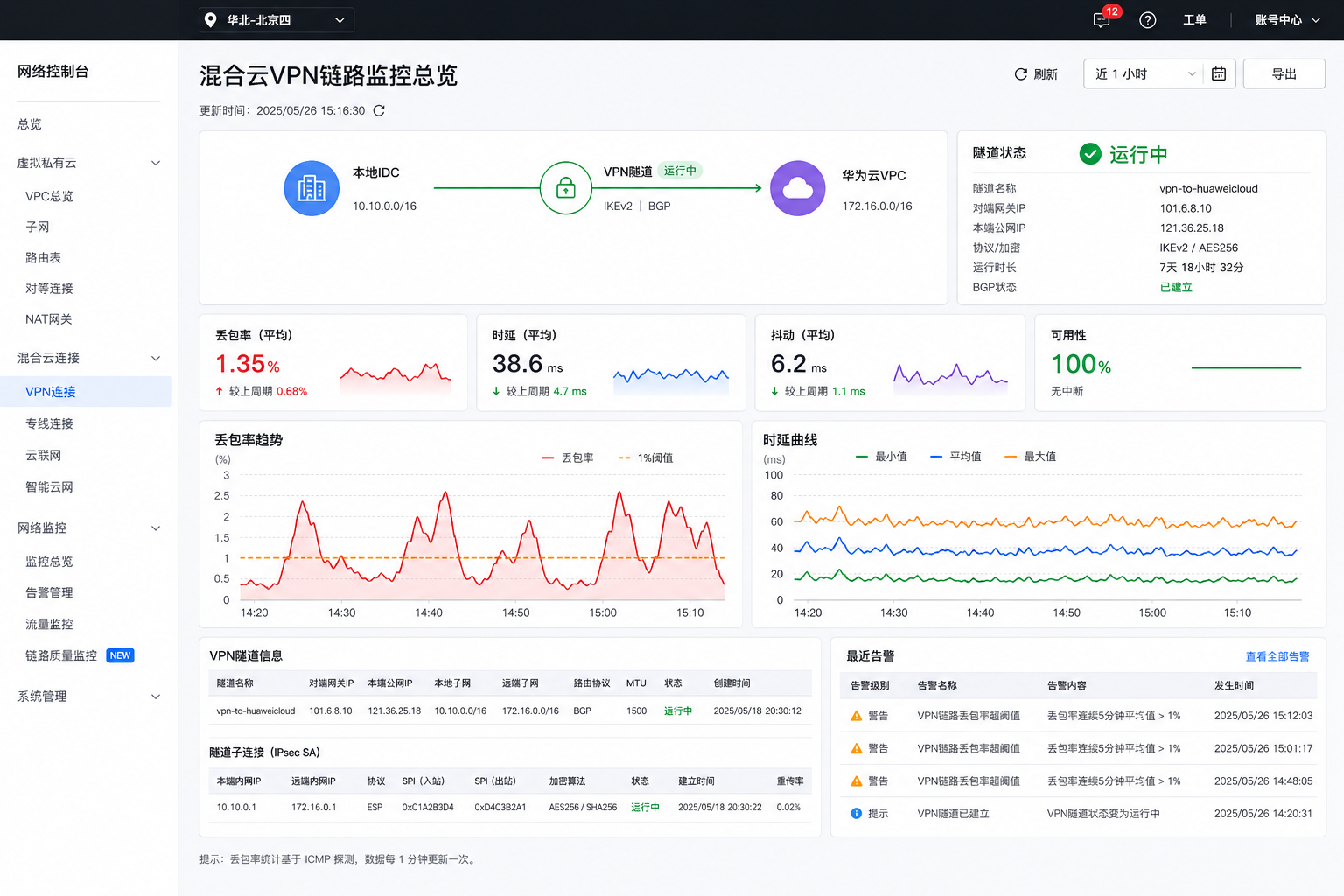The height and width of the screenshot is (896, 1344).
Task: Toggle the 最小值 legend in latency chart
Action: coord(881,457)
